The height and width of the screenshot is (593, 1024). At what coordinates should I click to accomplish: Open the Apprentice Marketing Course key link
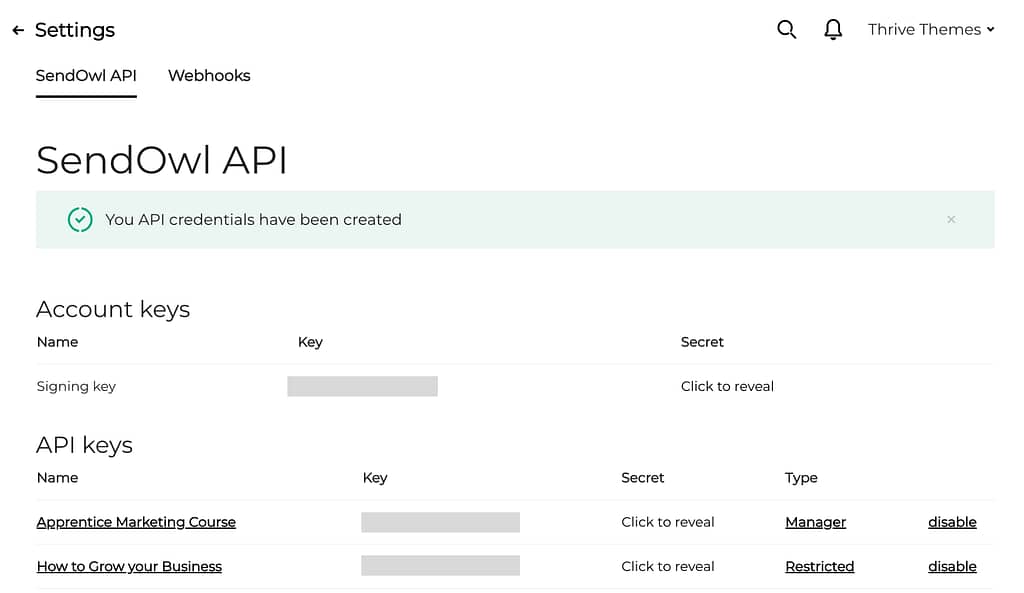pyautogui.click(x=136, y=522)
